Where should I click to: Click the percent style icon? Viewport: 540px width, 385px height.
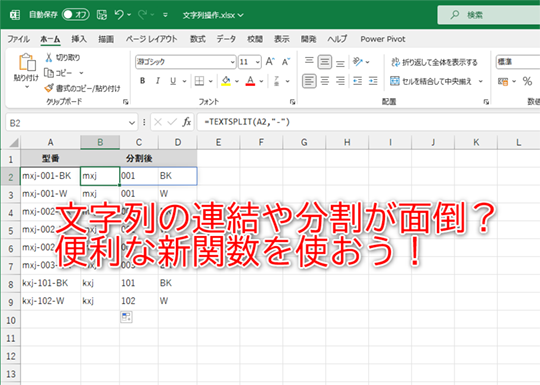(527, 82)
